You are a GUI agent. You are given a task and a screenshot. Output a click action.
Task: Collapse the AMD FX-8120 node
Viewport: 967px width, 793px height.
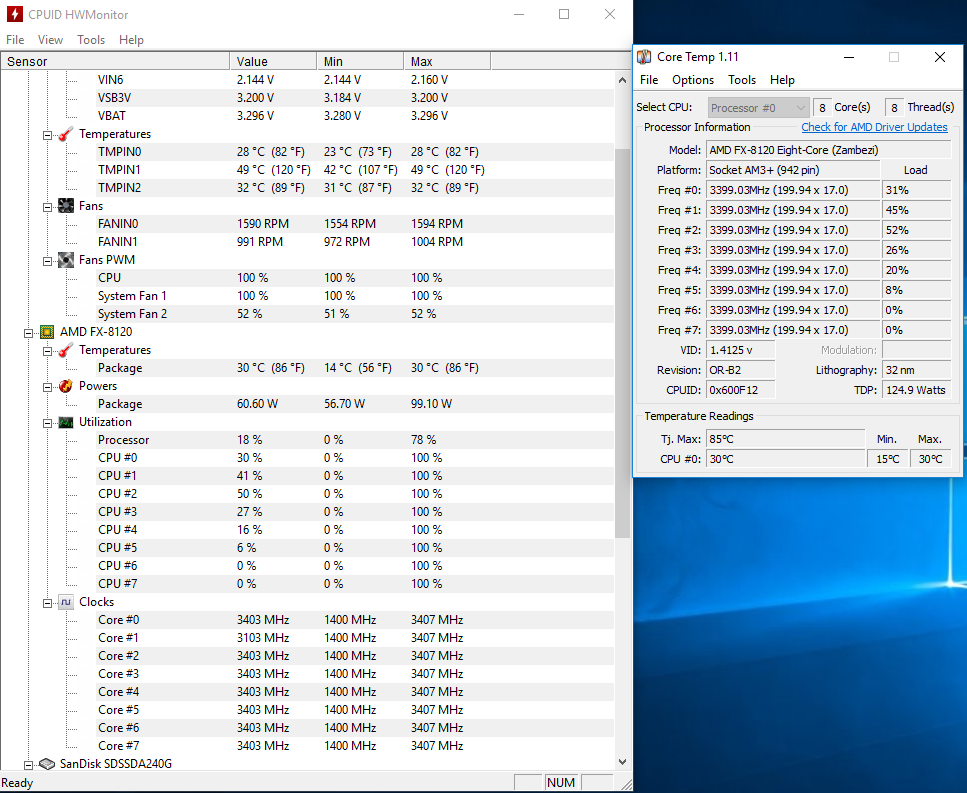tap(28, 333)
